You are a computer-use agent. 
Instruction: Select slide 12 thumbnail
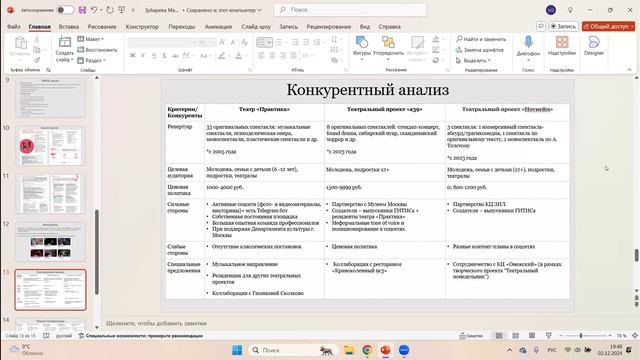tap(50, 242)
